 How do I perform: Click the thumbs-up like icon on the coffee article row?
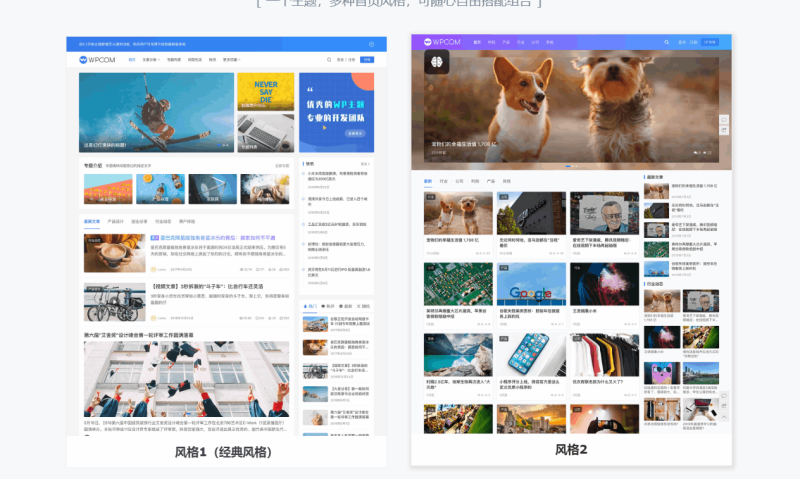tap(281, 269)
